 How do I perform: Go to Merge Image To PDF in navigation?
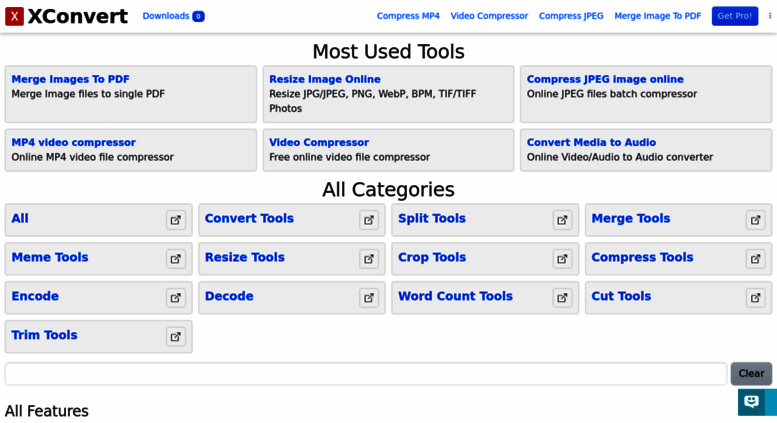(x=658, y=16)
